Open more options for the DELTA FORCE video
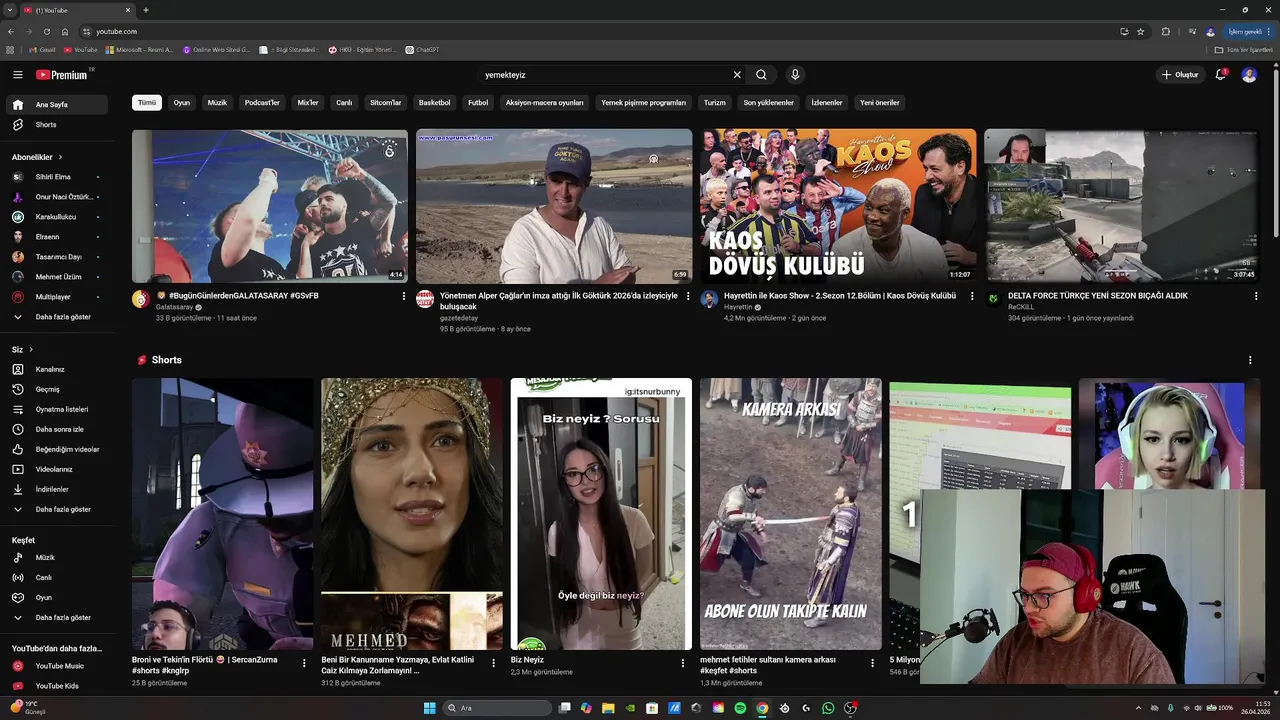The width and height of the screenshot is (1280, 720). (x=1256, y=296)
